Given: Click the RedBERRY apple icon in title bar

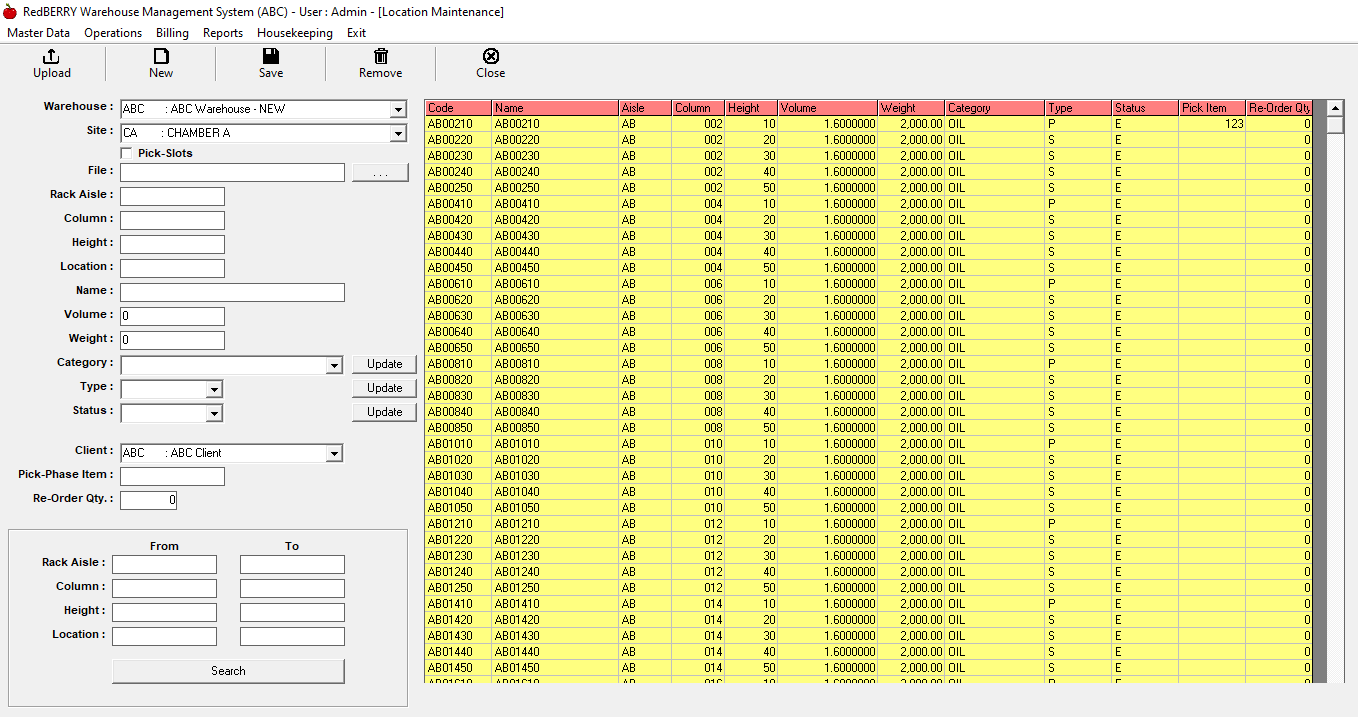Looking at the screenshot, I should 10,12.
